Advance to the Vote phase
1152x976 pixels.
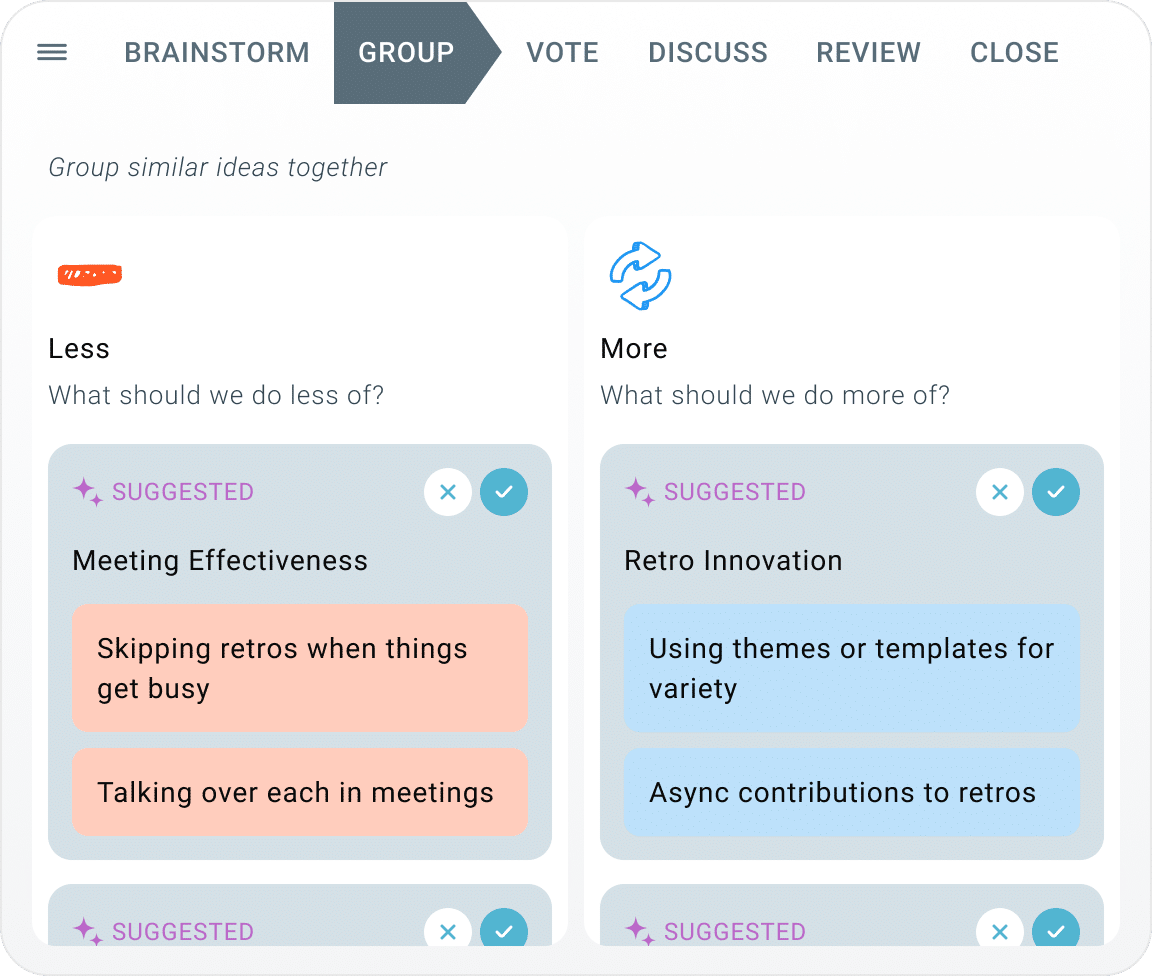click(562, 53)
